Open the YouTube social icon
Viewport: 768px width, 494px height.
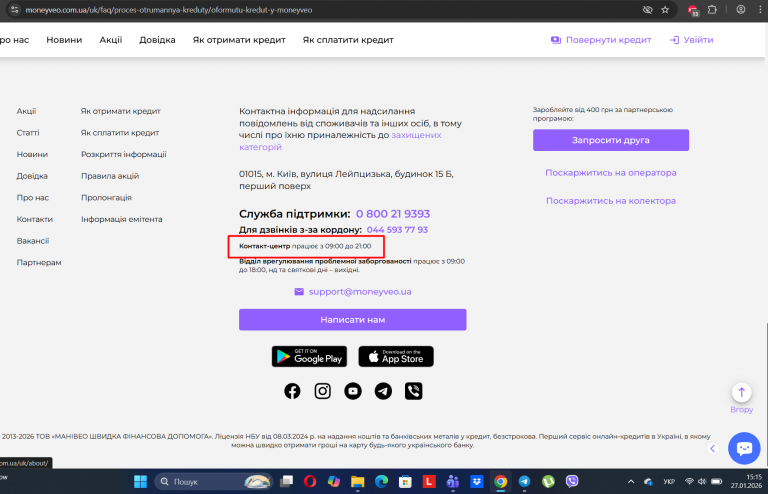(x=353, y=391)
